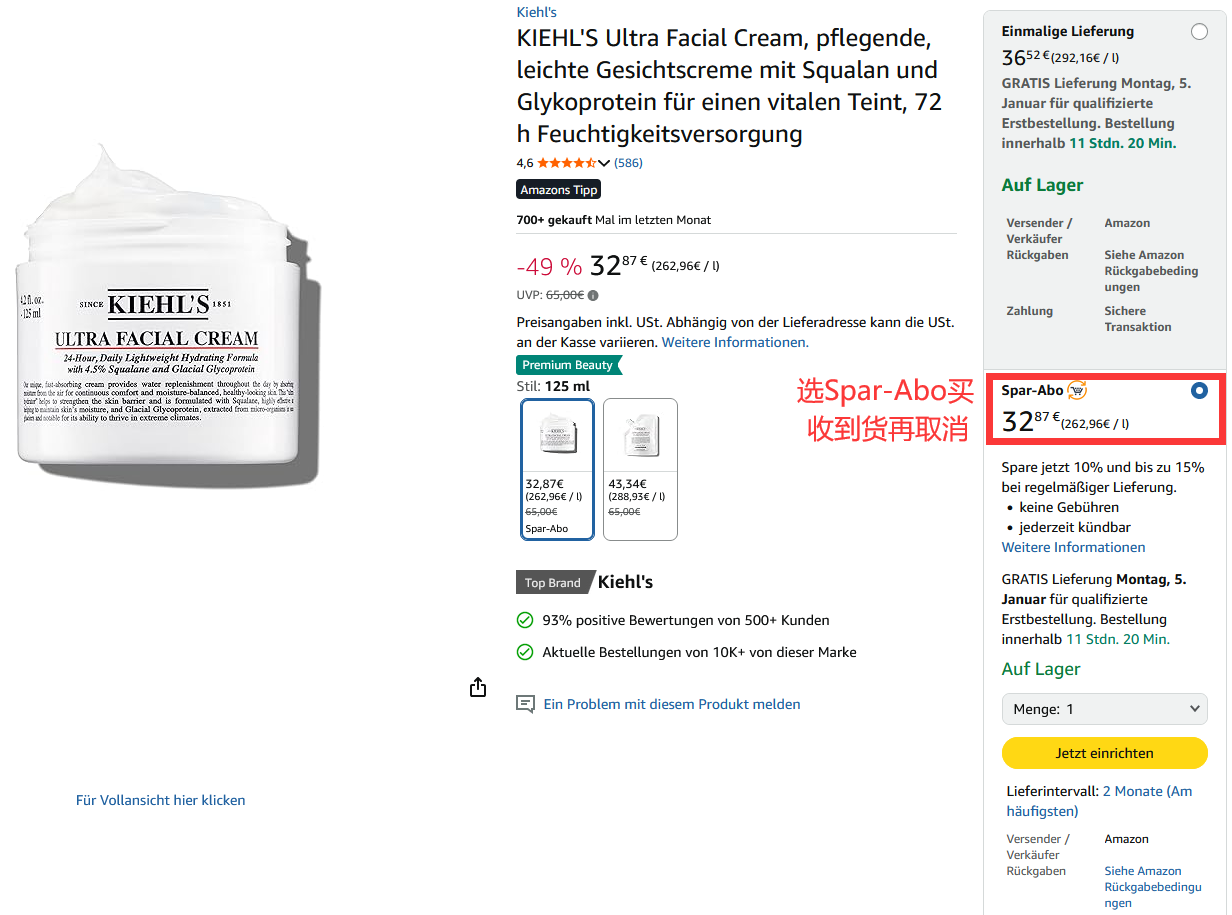This screenshot has height=915, width=1232.
Task: Click the Jetzt einrichten button
Action: coord(1104,753)
